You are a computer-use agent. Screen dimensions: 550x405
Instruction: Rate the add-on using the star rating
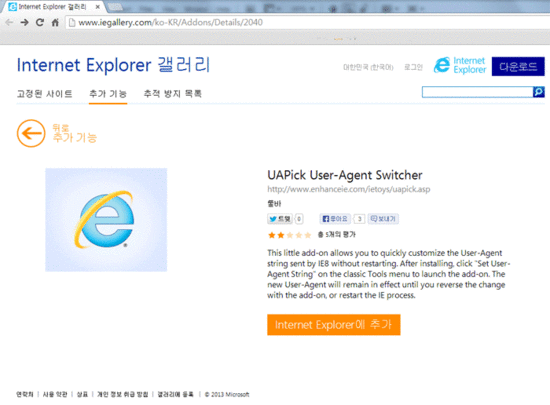(289, 235)
